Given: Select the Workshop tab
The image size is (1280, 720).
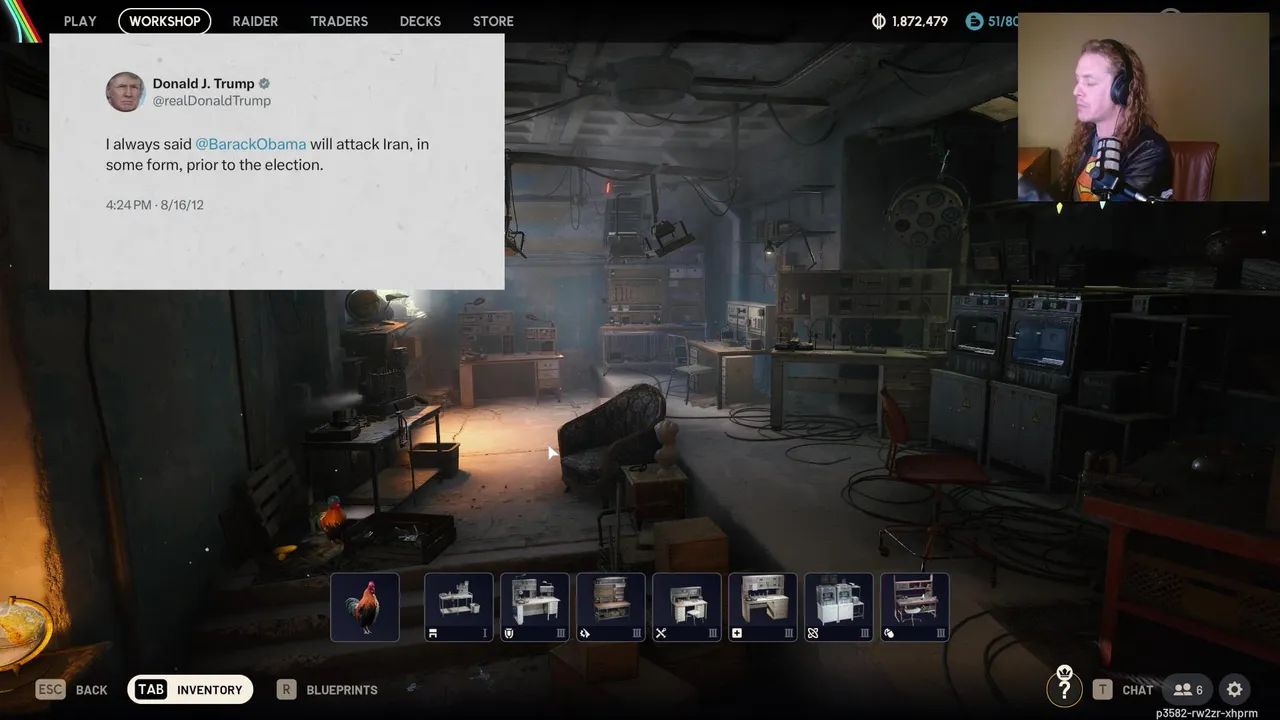Looking at the screenshot, I should click(165, 21).
